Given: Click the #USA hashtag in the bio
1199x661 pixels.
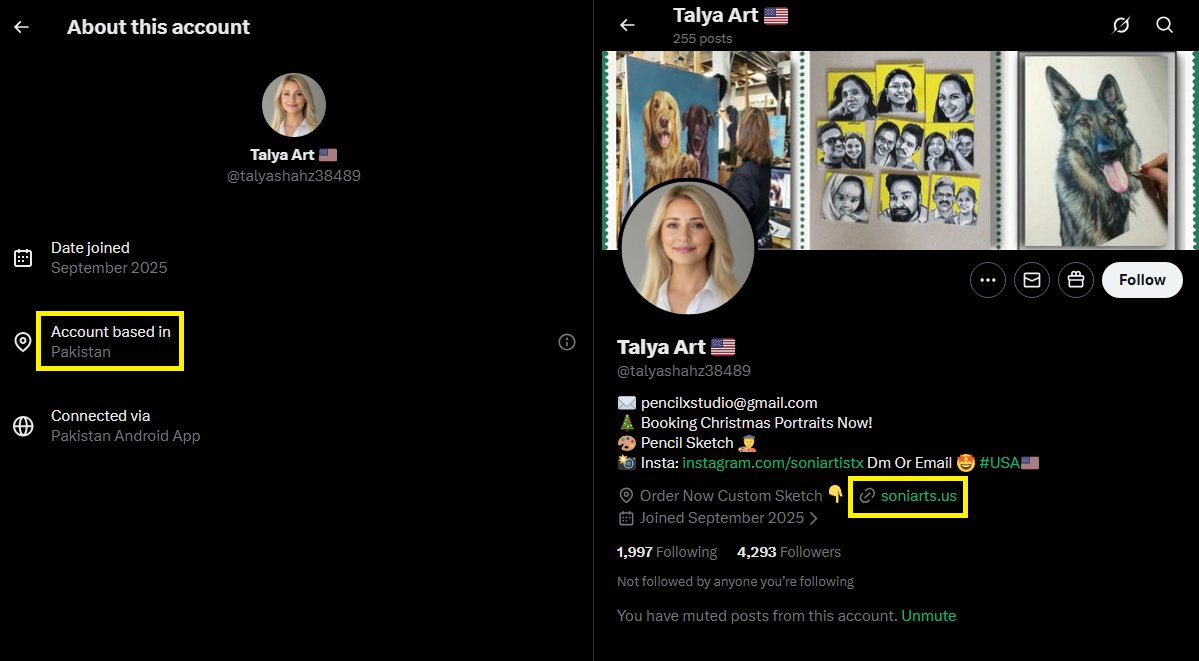Looking at the screenshot, I should tap(1001, 461).
